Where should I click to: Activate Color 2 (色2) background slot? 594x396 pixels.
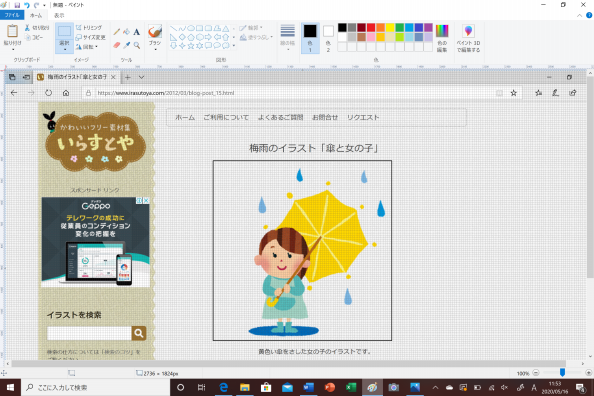point(328,38)
